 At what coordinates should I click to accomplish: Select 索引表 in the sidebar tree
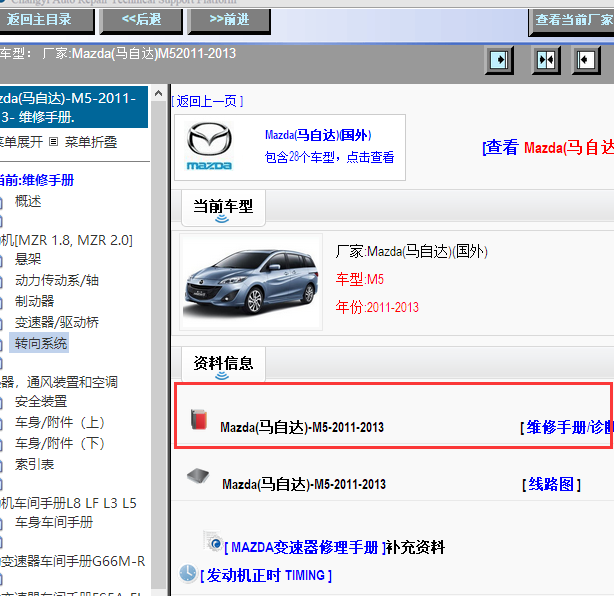pyautogui.click(x=34, y=465)
